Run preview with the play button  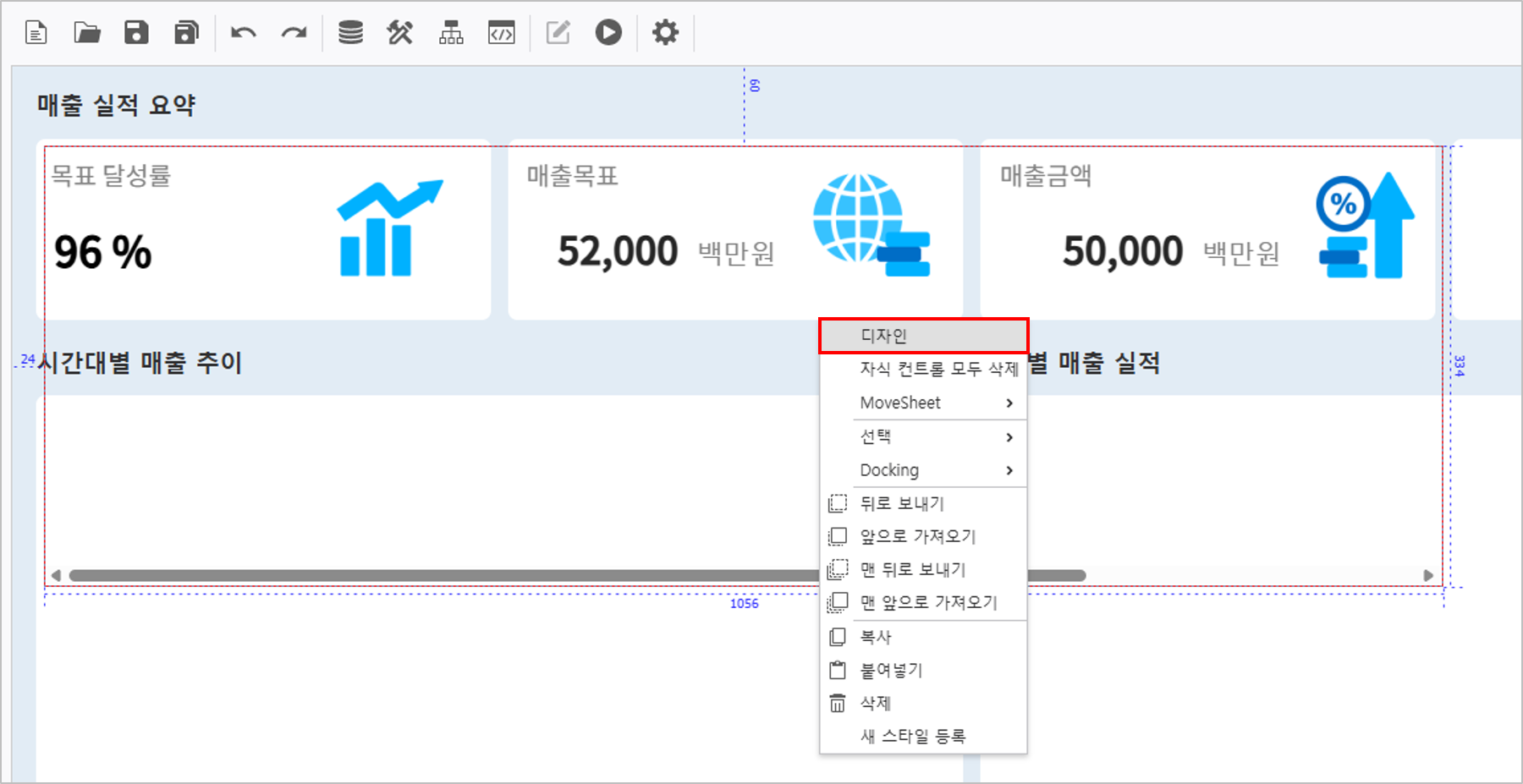tap(608, 33)
